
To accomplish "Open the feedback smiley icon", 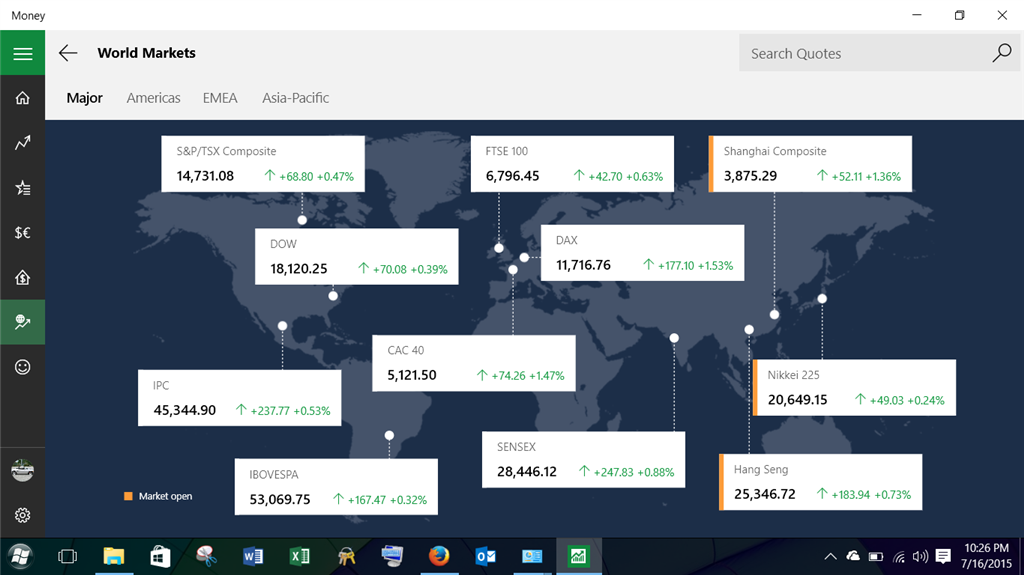I will [22, 367].
